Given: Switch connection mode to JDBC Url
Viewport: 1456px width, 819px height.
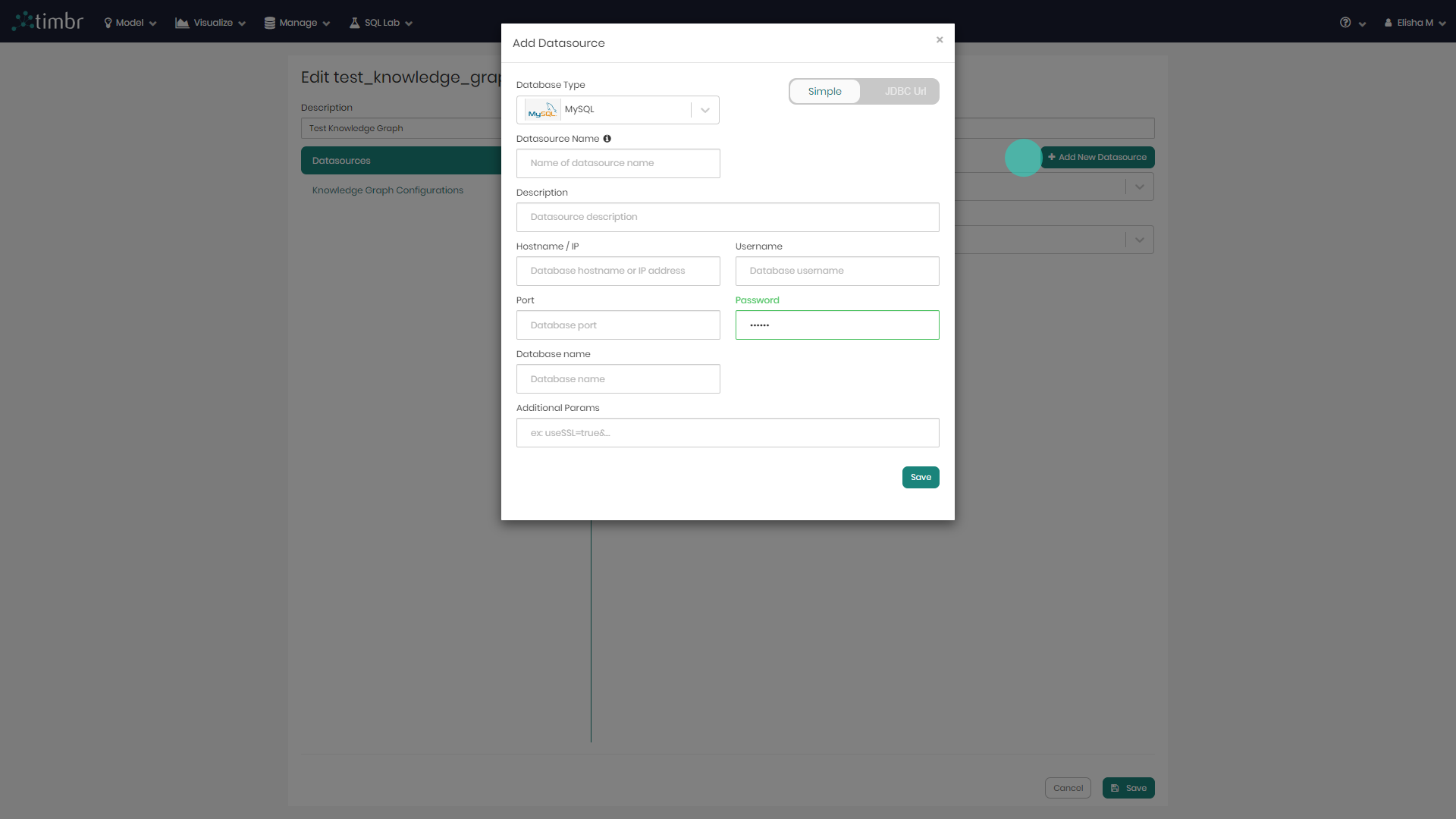Looking at the screenshot, I should click(x=904, y=92).
